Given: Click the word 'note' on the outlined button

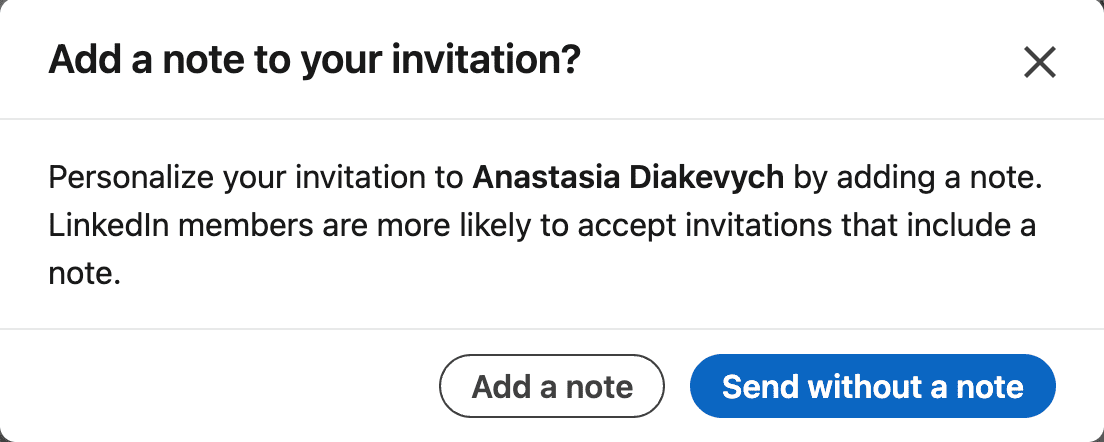Looking at the screenshot, I should 601,387.
